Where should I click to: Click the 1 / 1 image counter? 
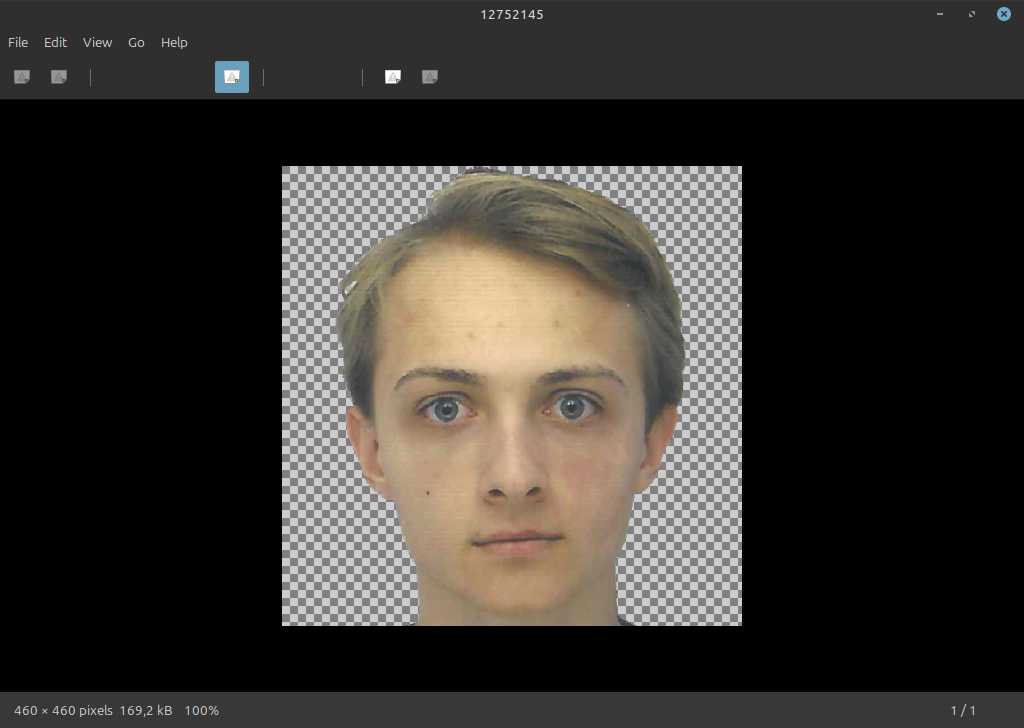click(963, 710)
